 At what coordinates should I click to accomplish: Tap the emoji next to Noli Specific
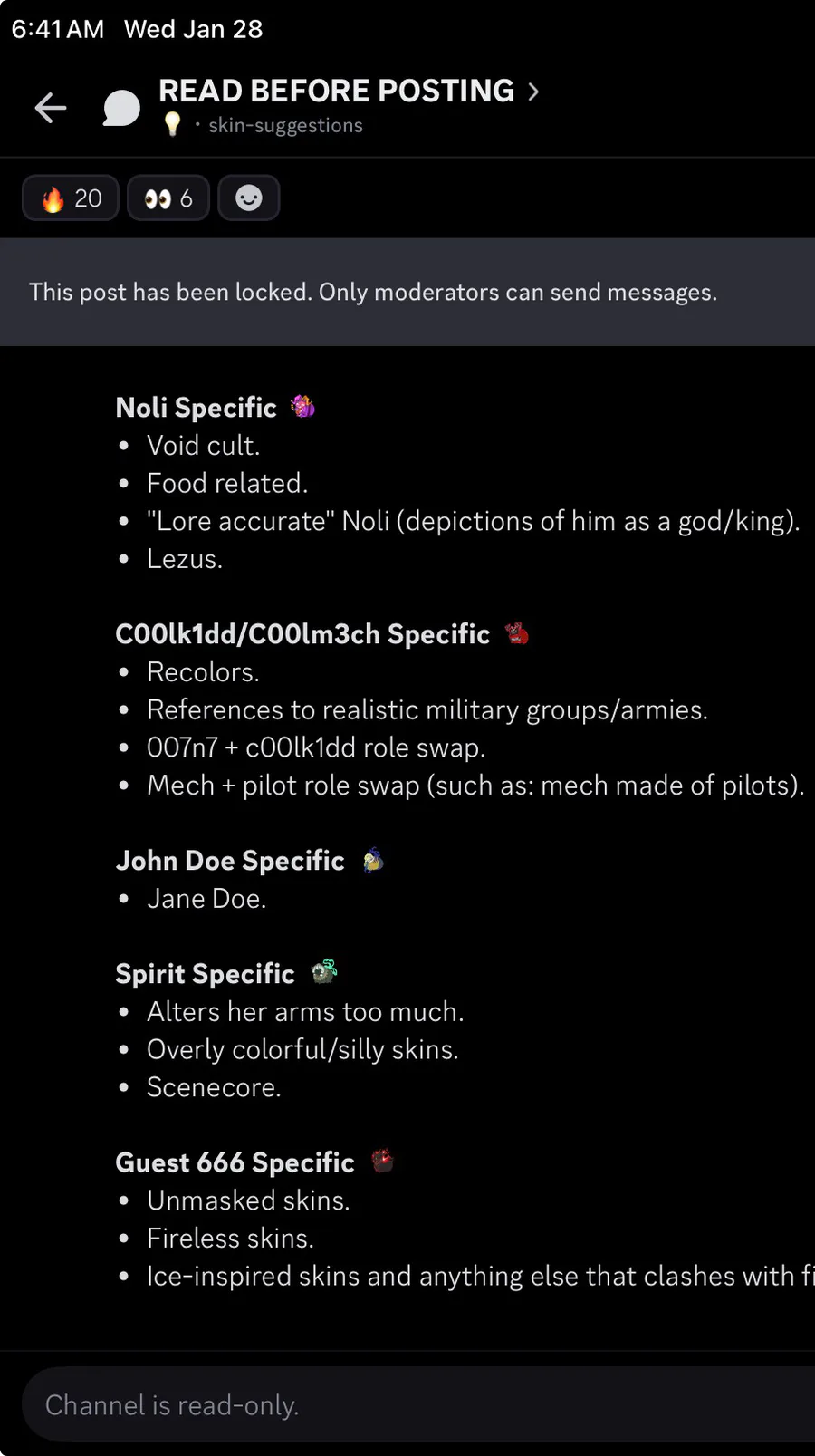[x=302, y=407]
